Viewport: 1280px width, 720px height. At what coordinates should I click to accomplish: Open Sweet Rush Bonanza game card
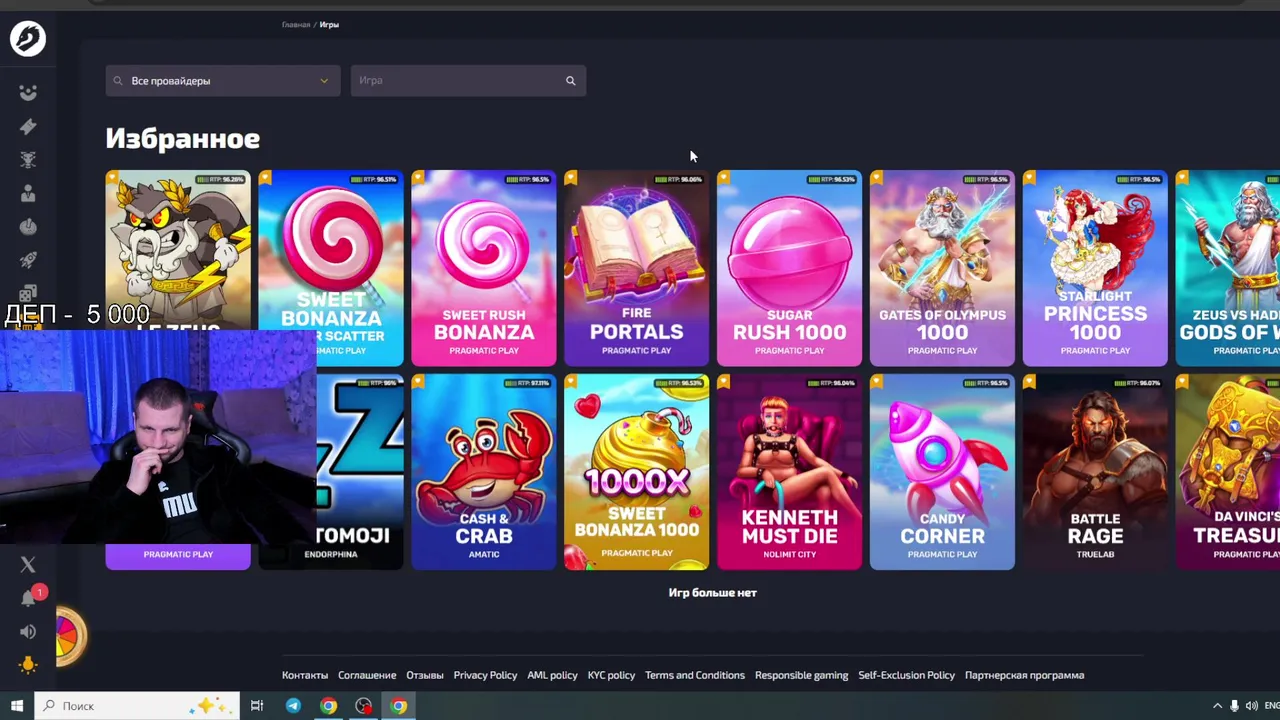[484, 268]
